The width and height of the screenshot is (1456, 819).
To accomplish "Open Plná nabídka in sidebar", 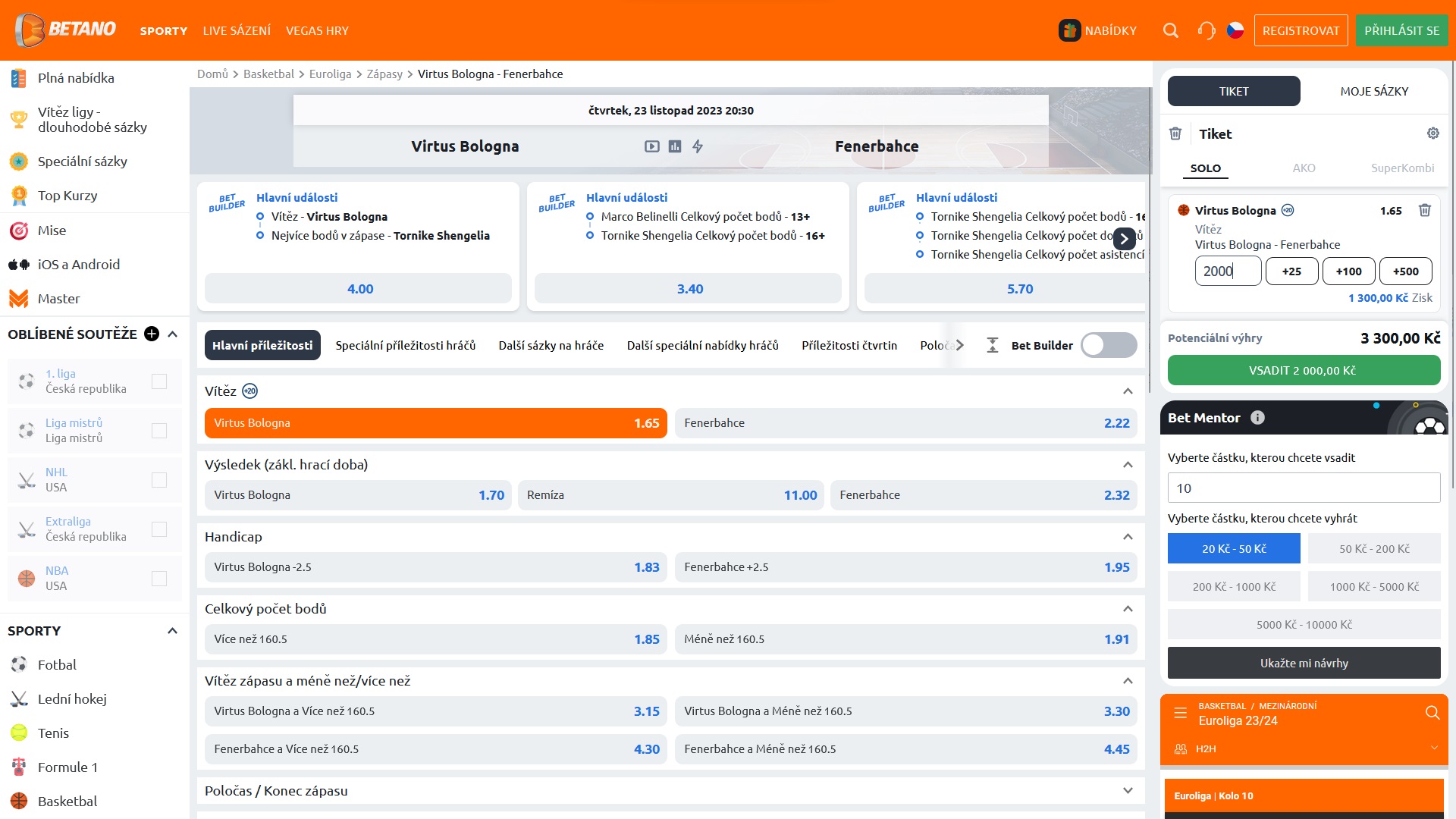I will coord(76,77).
